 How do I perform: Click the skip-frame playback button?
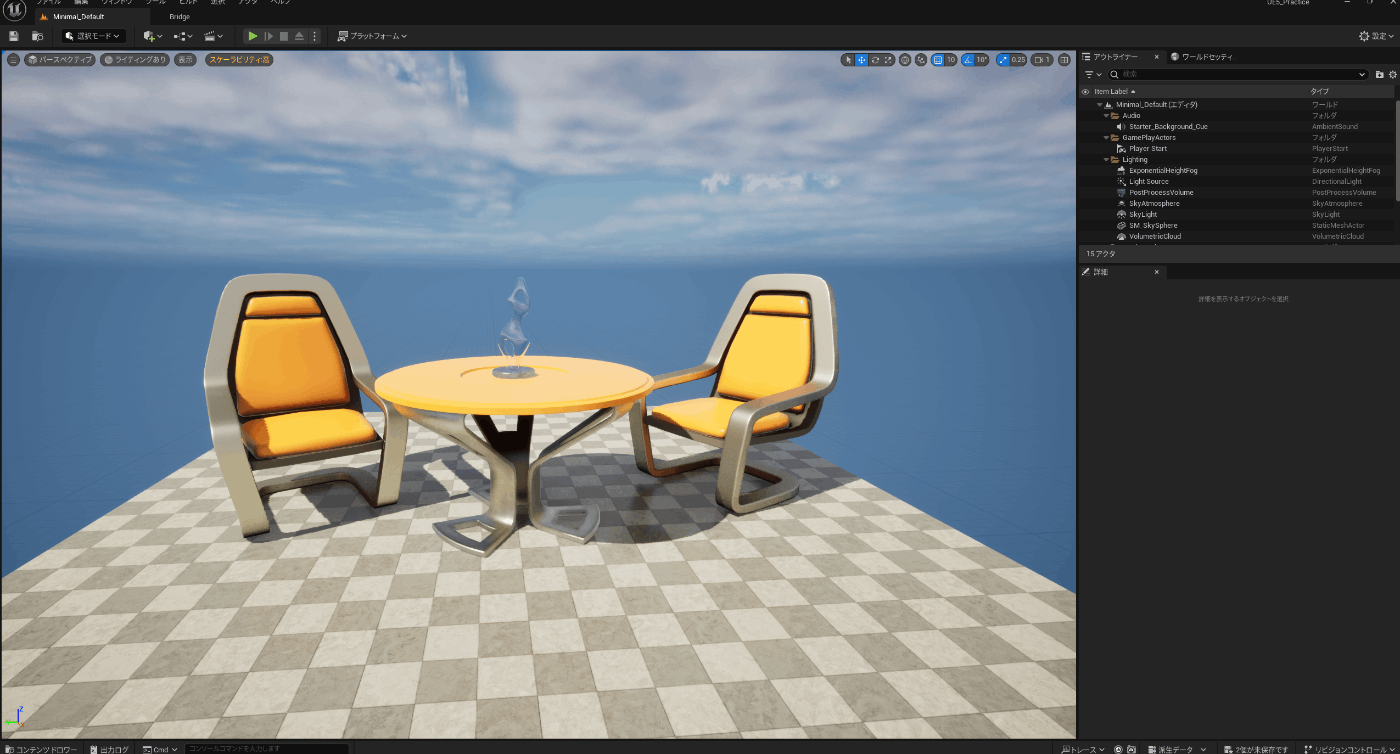pos(268,36)
